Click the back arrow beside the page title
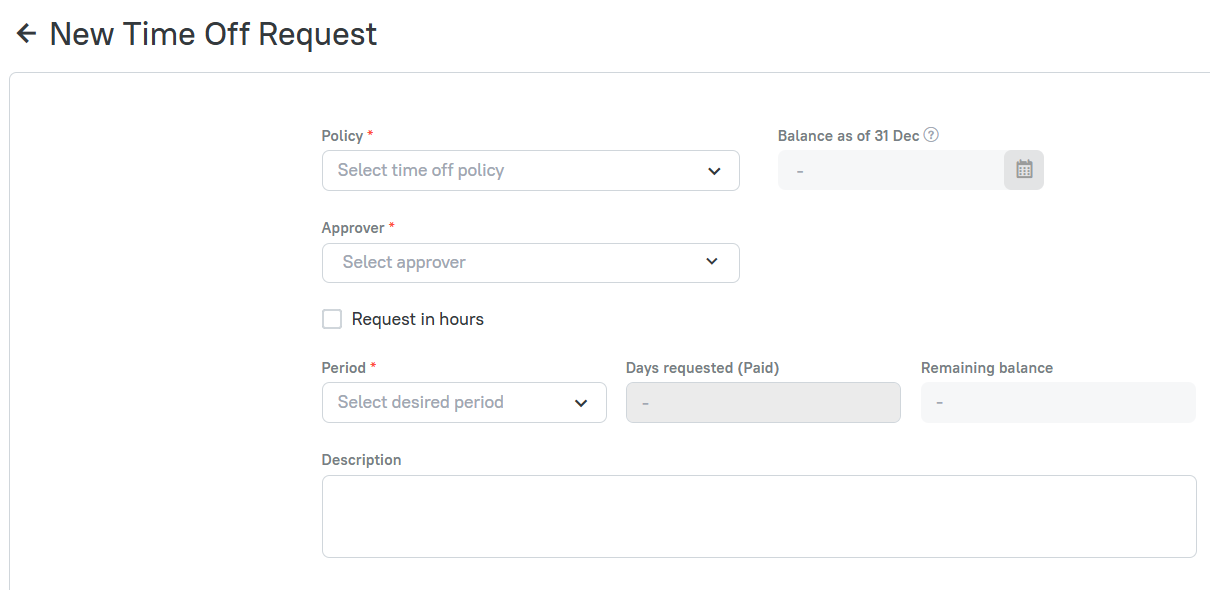 pos(26,34)
